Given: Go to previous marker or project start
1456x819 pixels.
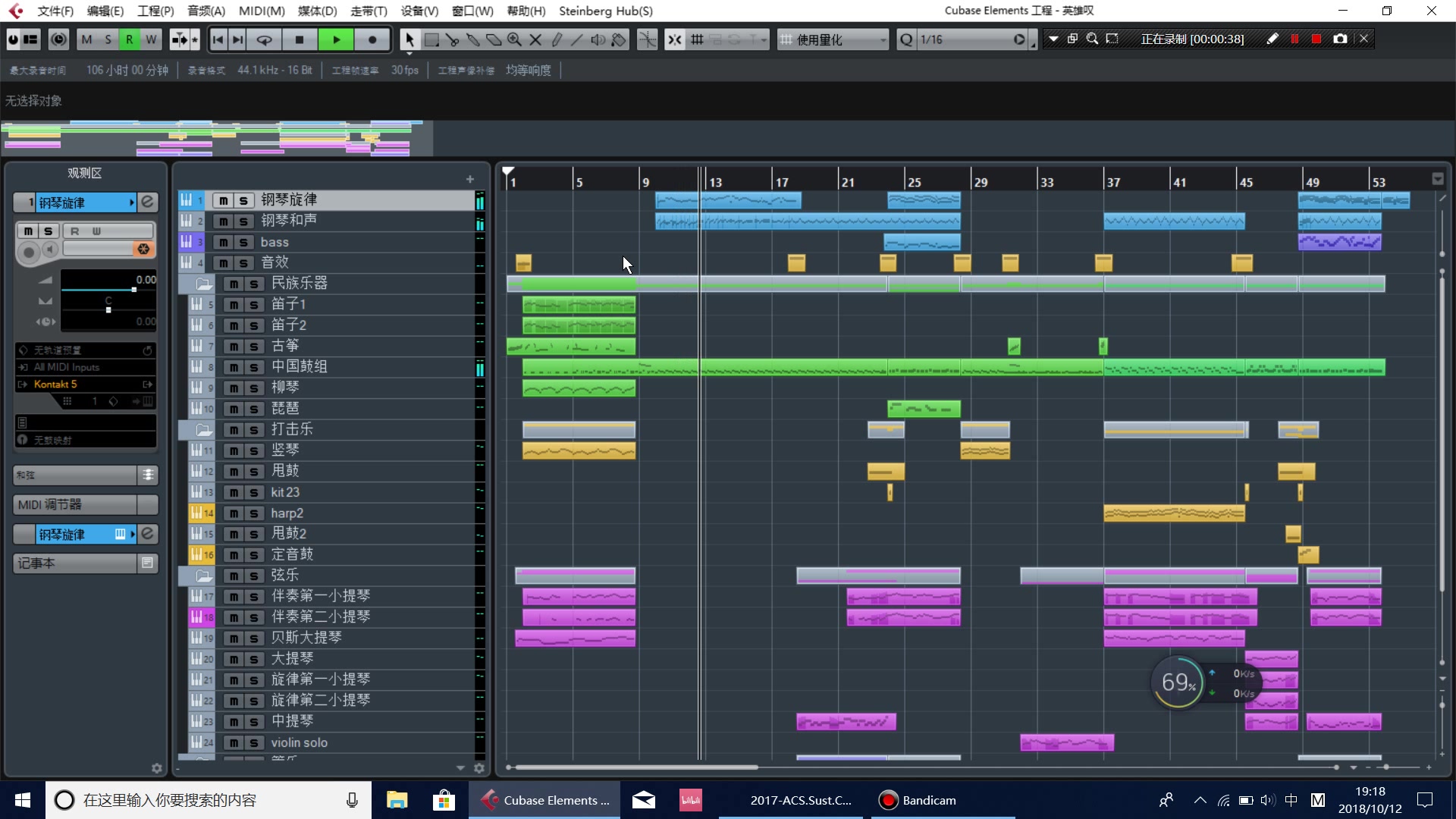Looking at the screenshot, I should pyautogui.click(x=218, y=39).
